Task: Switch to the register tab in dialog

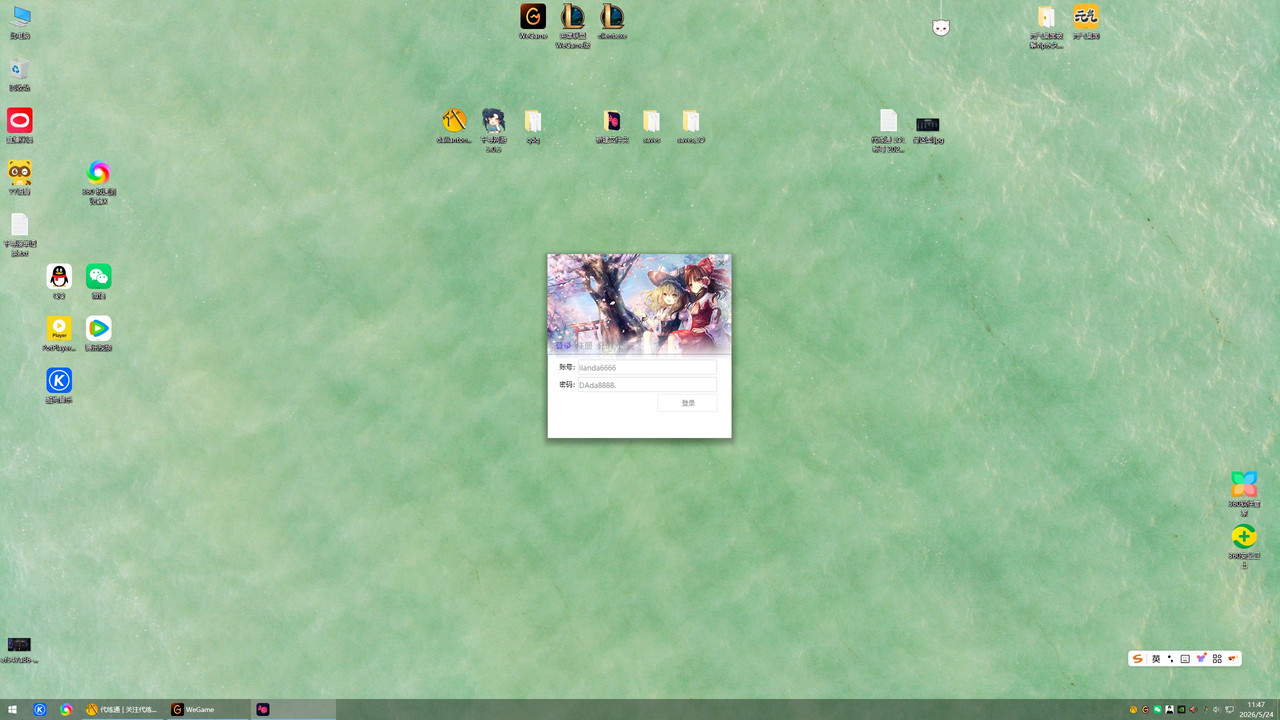Action: click(x=584, y=346)
